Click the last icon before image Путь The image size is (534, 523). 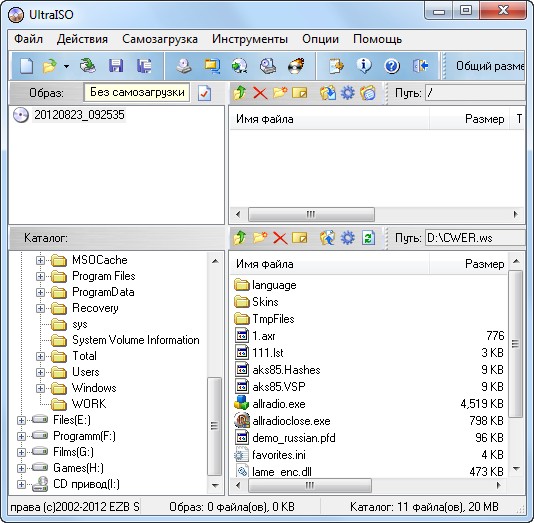pyautogui.click(x=368, y=93)
